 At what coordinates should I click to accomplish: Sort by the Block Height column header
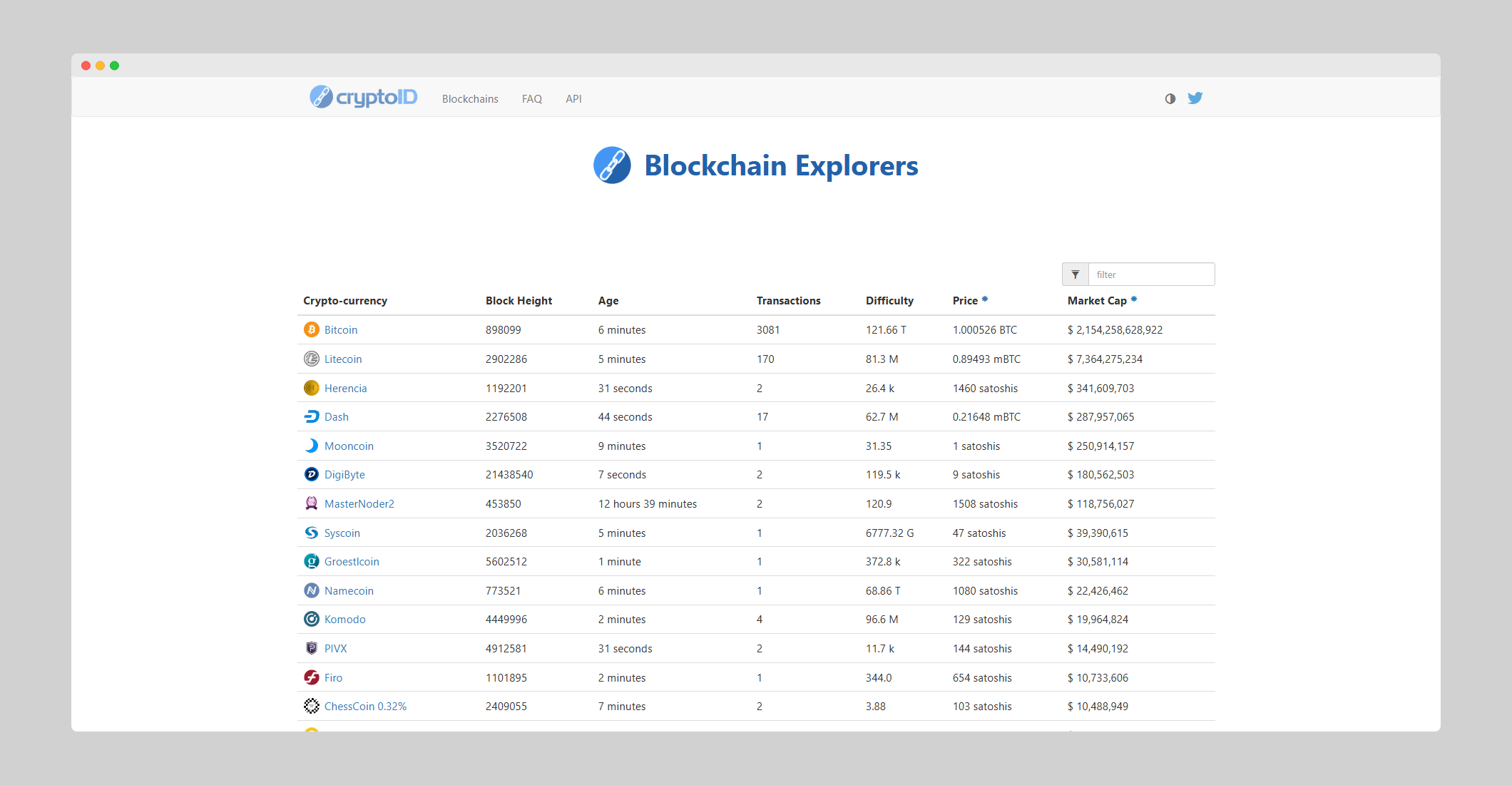[x=519, y=301]
